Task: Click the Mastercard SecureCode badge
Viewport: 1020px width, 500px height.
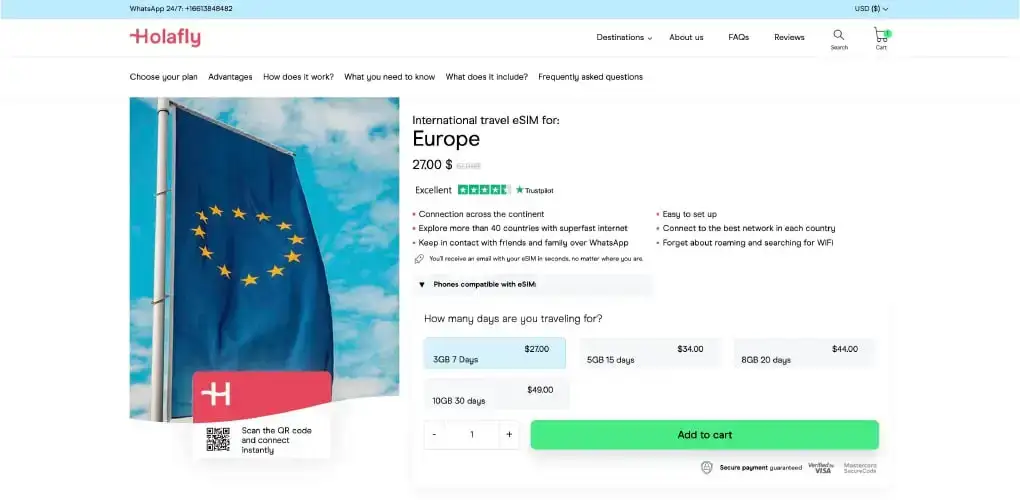Action: pyautogui.click(x=859, y=467)
